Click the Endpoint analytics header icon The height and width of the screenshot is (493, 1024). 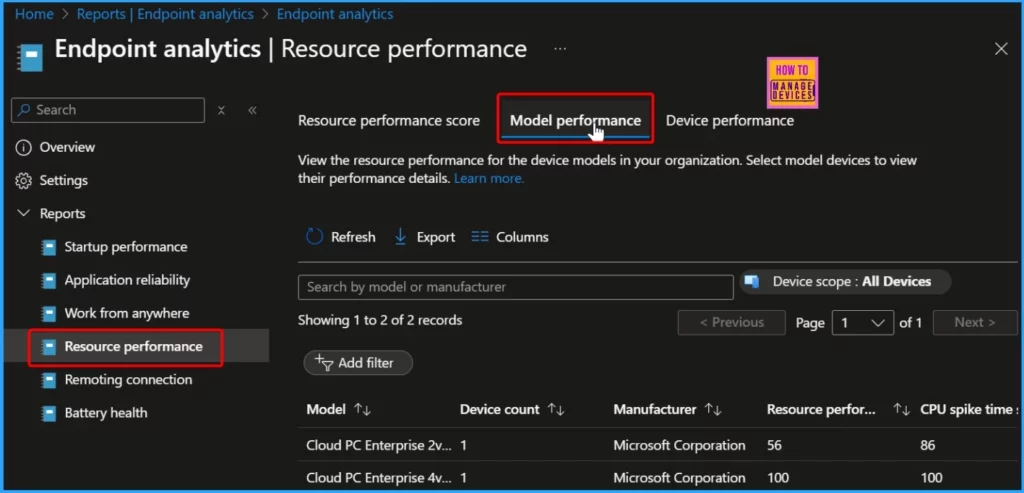(x=31, y=57)
